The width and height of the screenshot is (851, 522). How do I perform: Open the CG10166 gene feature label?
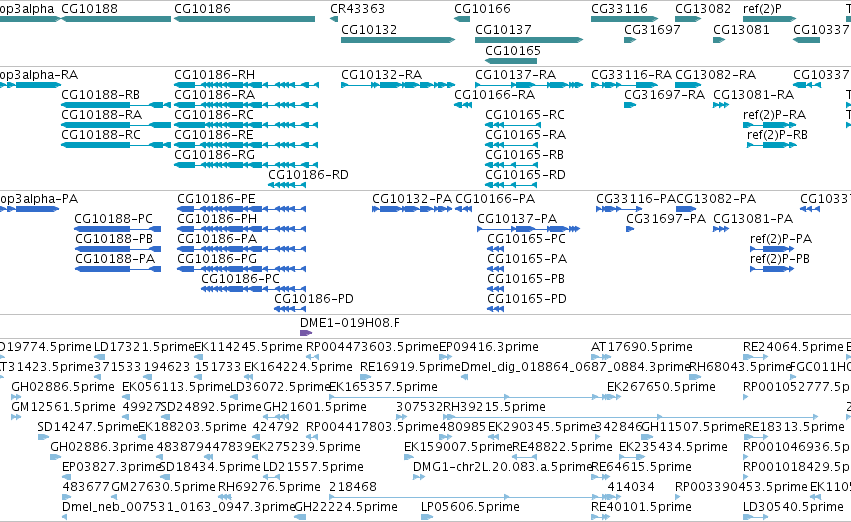pos(482,9)
